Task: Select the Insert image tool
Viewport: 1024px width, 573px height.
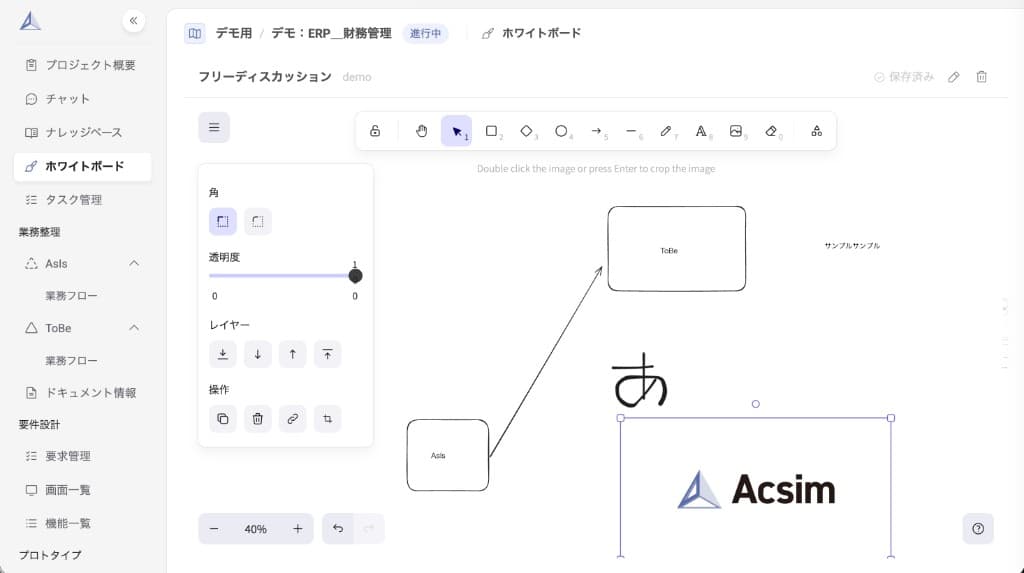Action: point(735,131)
